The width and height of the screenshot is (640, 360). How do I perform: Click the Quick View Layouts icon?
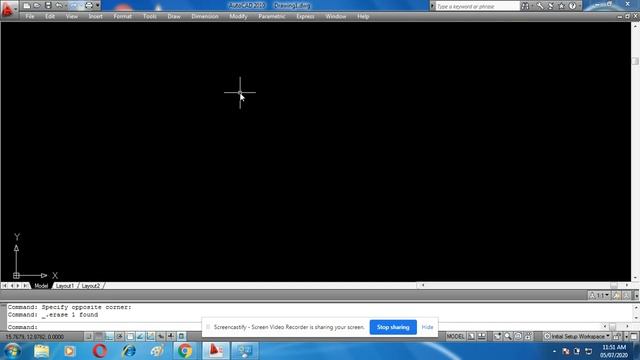pyautogui.click(x=471, y=336)
